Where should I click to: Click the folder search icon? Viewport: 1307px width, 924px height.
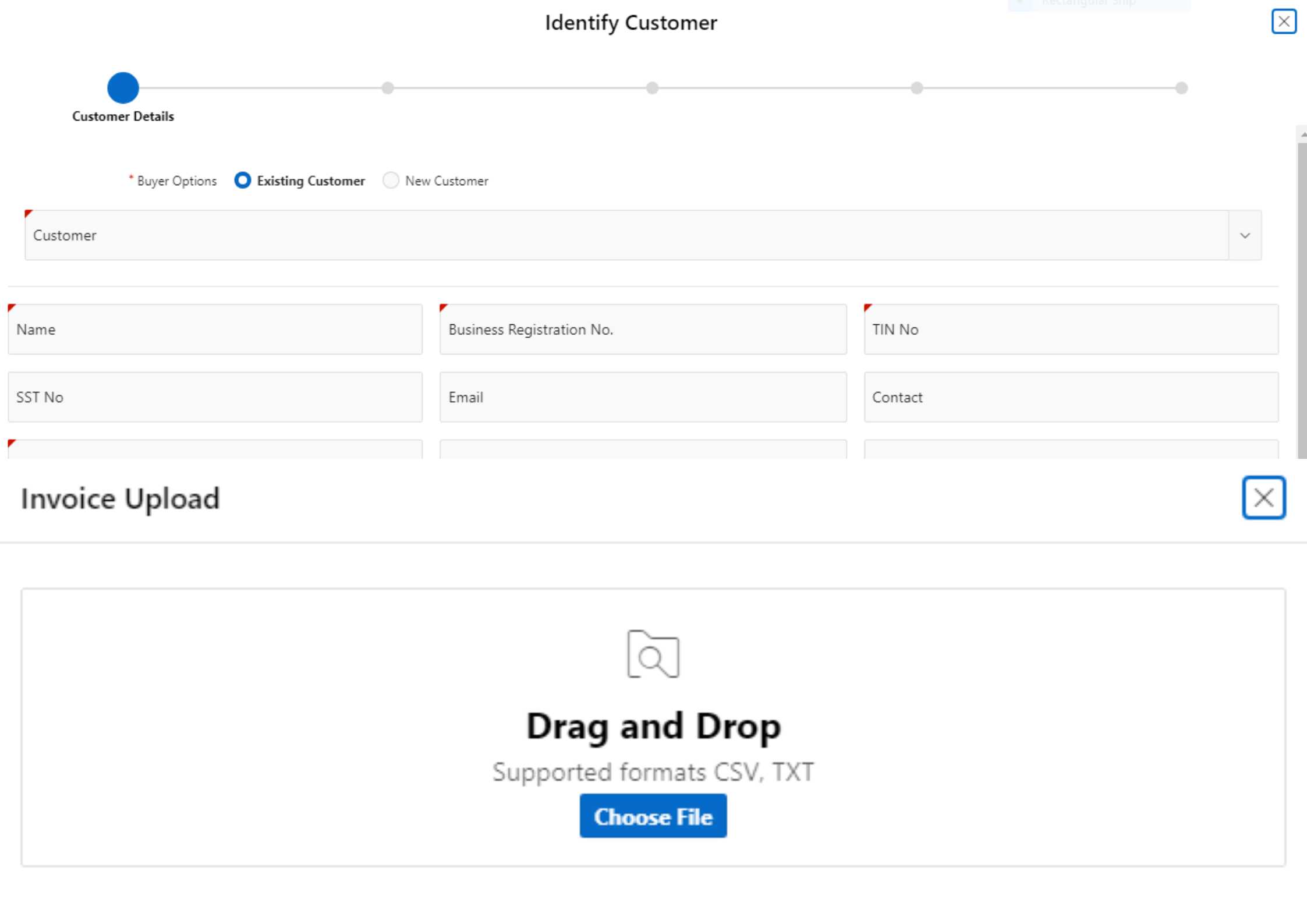[653, 654]
